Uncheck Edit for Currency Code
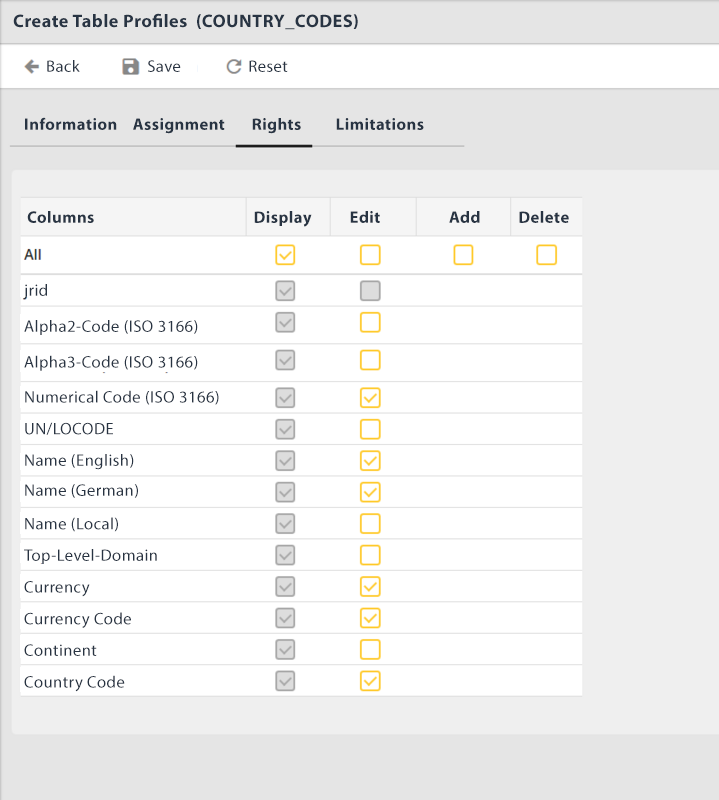The height and width of the screenshot is (800, 719). (370, 618)
